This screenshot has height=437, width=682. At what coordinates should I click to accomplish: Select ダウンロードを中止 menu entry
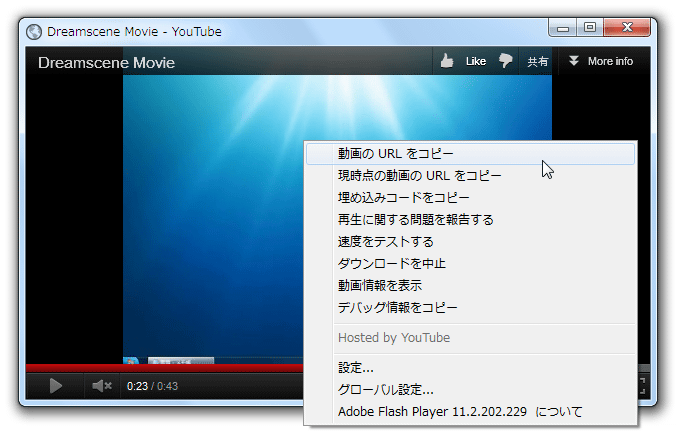pos(471,264)
